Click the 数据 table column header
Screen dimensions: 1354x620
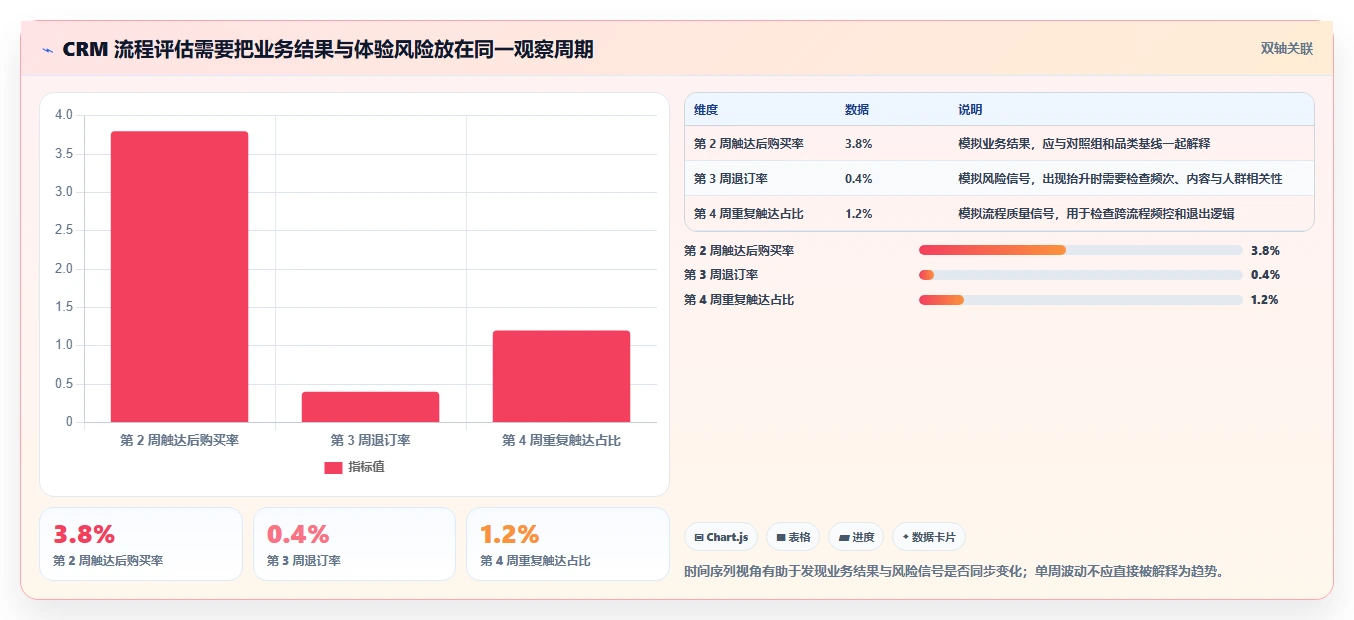click(857, 109)
